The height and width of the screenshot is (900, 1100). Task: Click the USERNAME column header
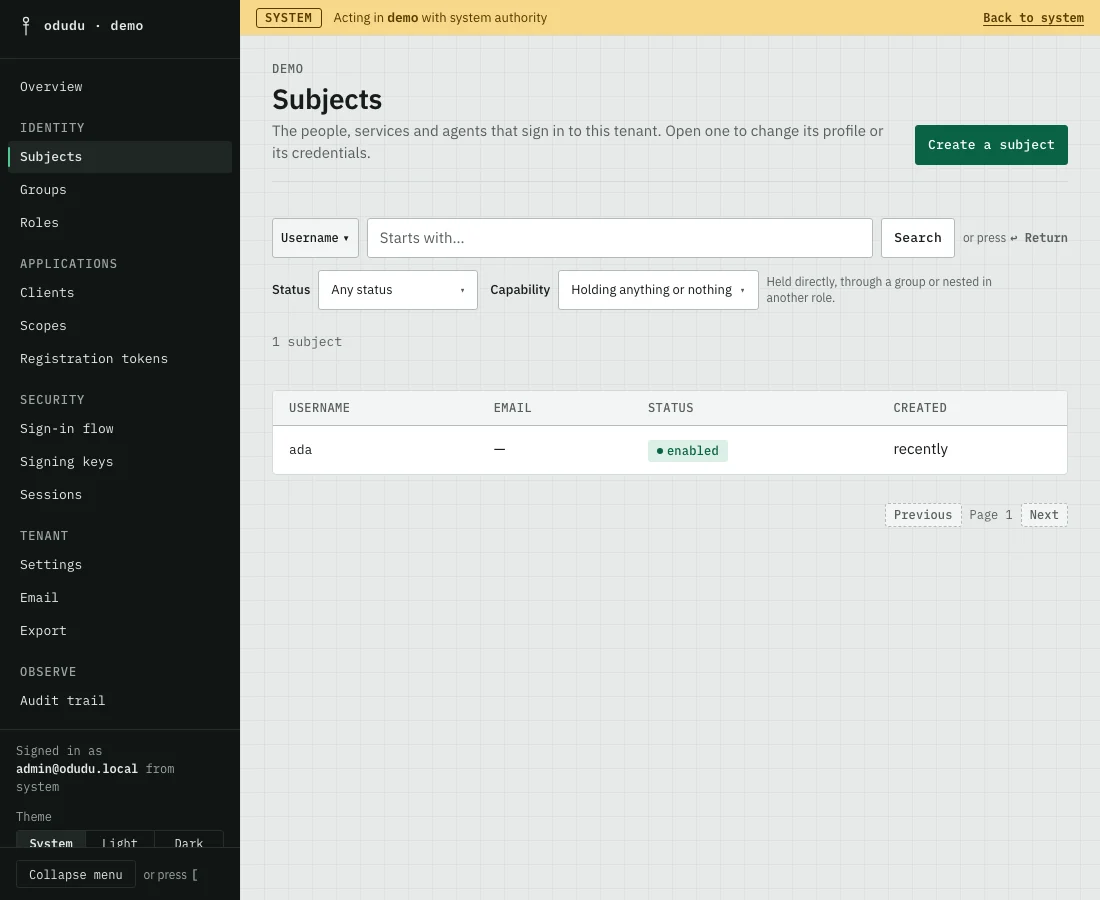319,408
